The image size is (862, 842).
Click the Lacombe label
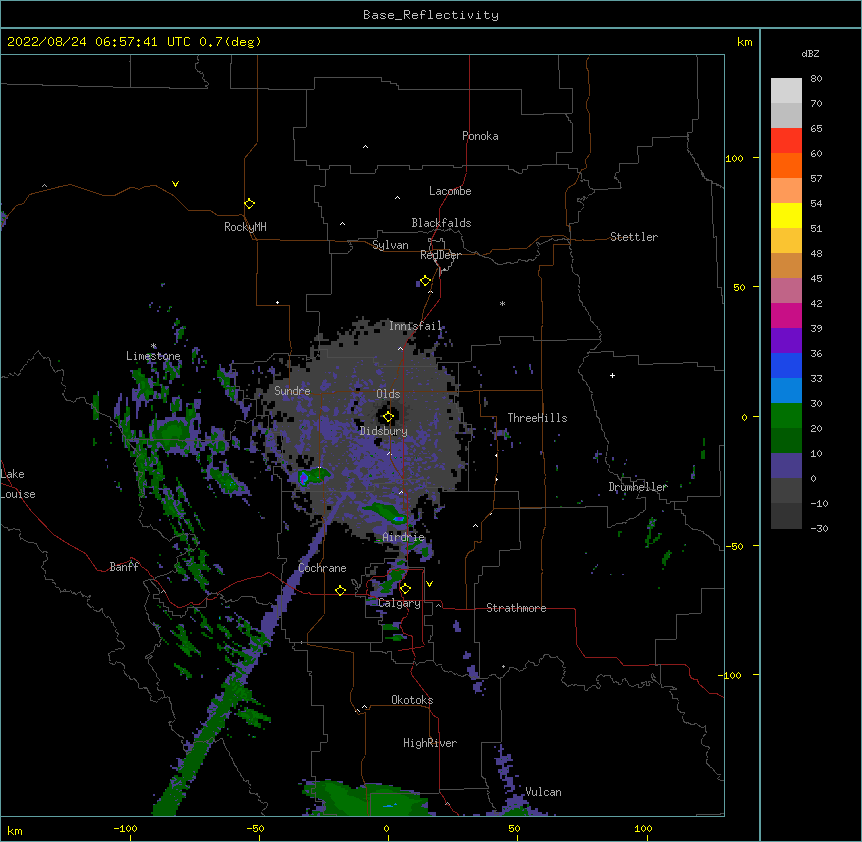point(450,191)
